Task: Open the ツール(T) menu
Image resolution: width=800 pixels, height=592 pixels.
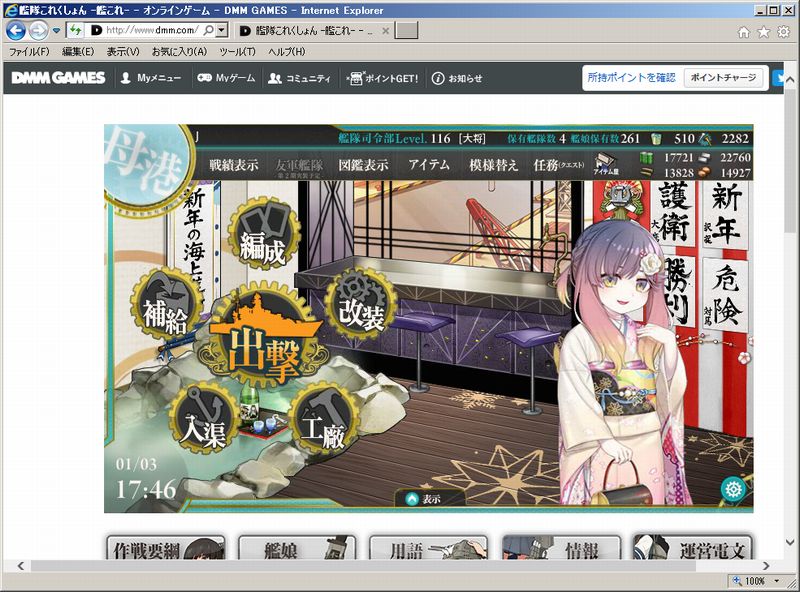Action: 237,52
